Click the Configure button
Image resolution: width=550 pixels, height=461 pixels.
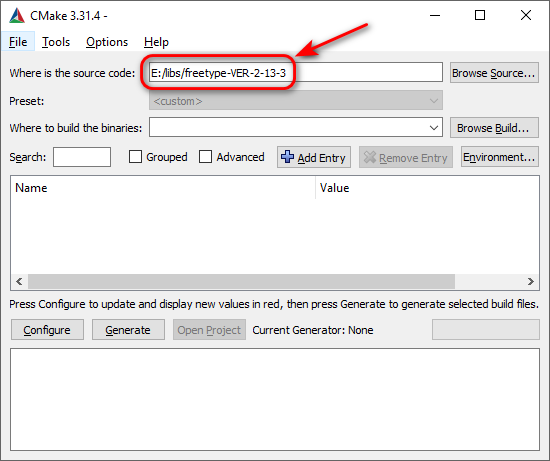47,329
